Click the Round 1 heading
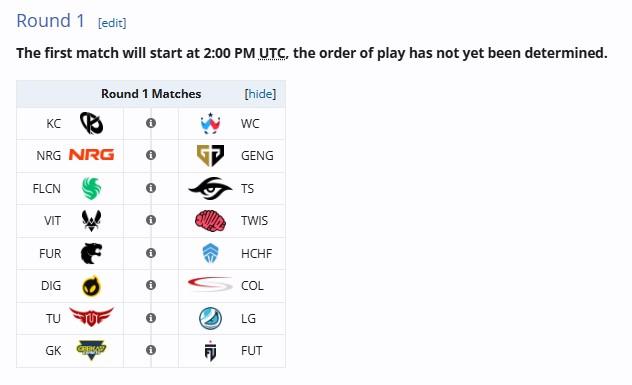Screen dimensions: 632x385 pos(50,21)
